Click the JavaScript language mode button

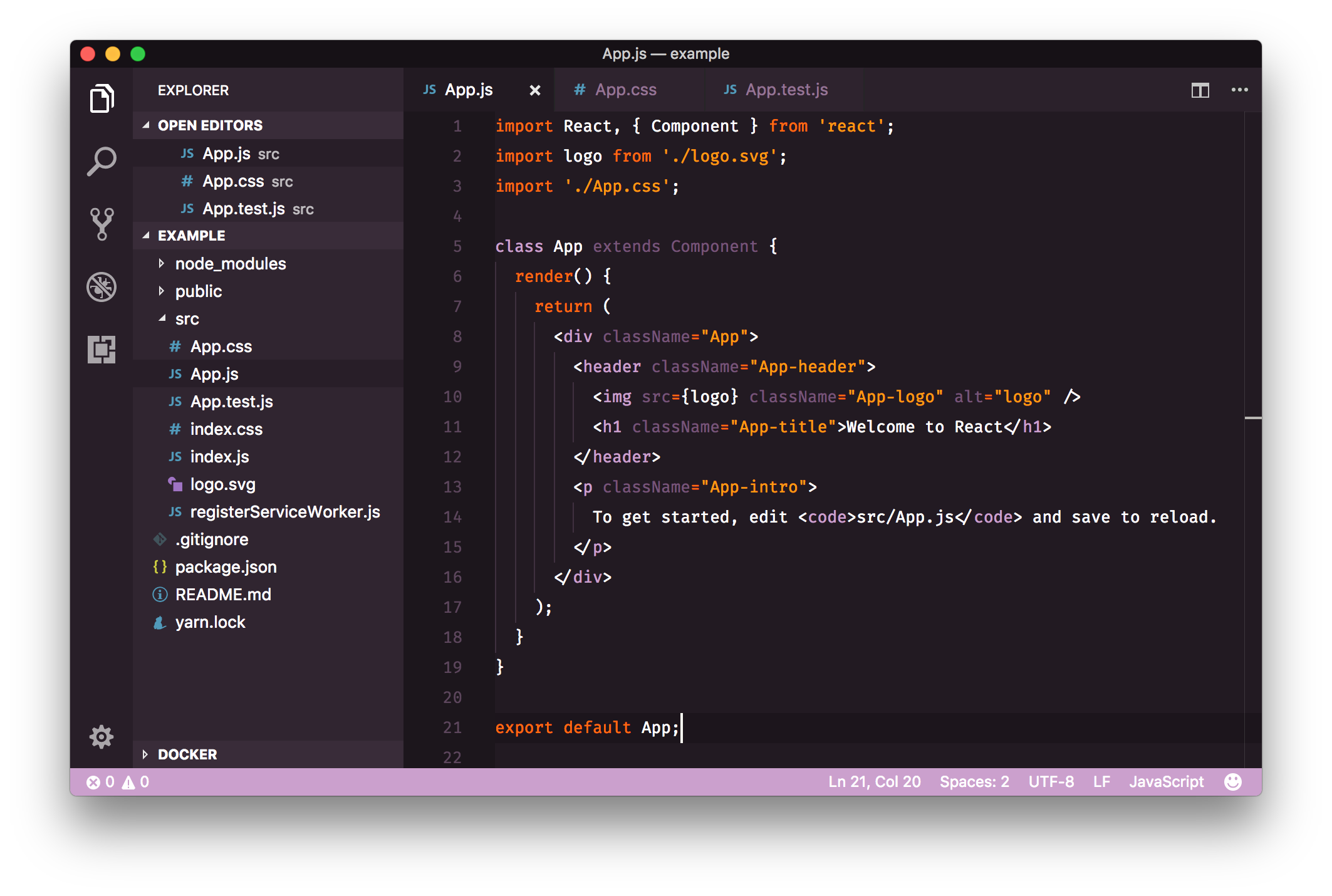(1166, 782)
